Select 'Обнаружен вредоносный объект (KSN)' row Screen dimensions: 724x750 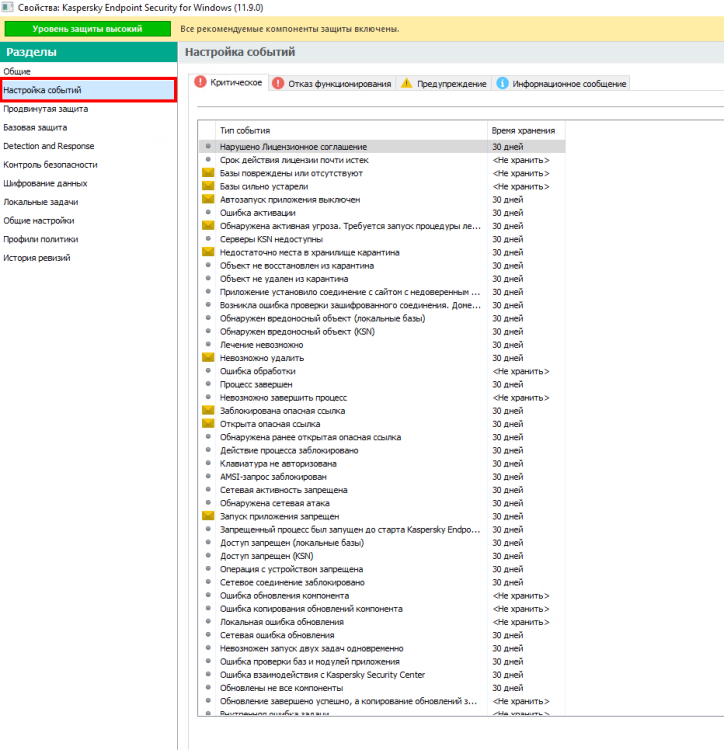tap(382, 331)
